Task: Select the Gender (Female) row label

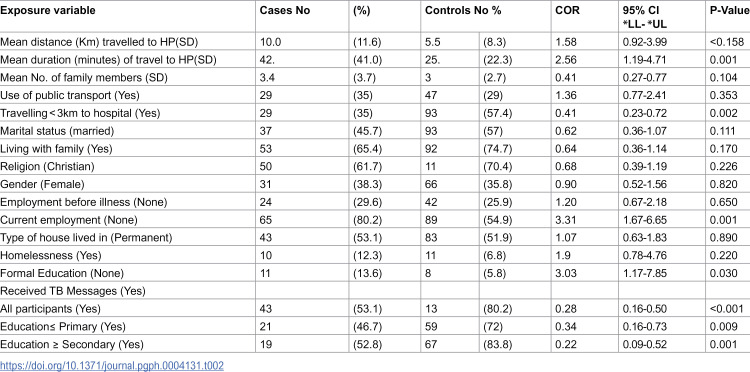Action: click(42, 184)
